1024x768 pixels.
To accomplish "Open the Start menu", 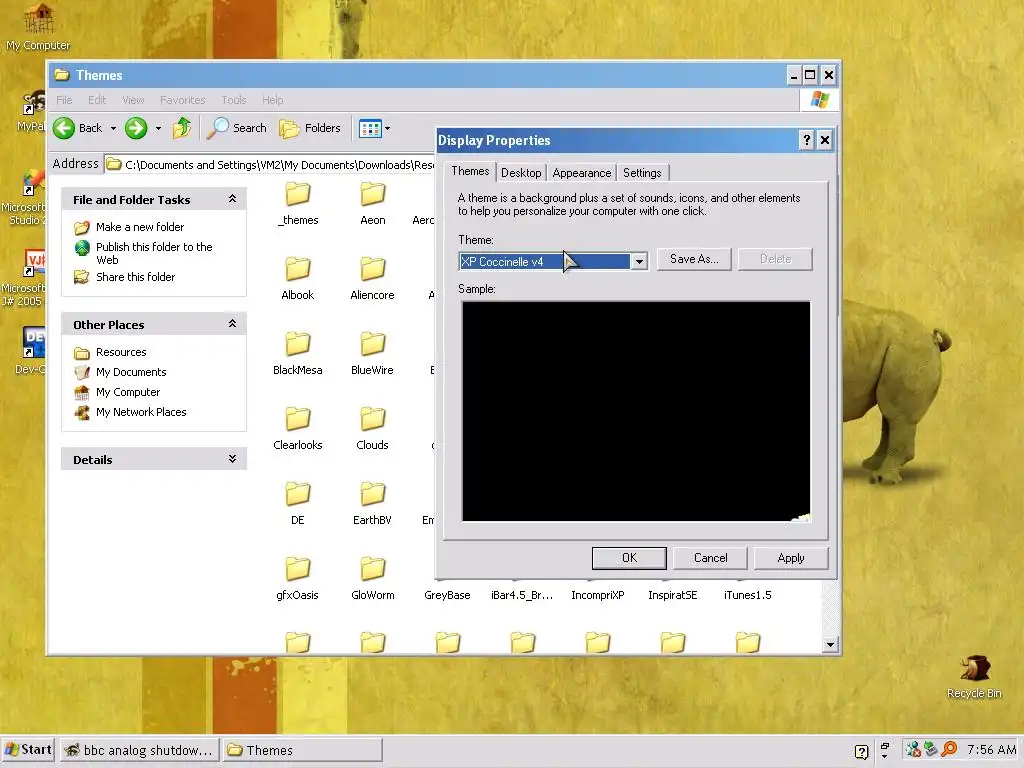I will [28, 750].
